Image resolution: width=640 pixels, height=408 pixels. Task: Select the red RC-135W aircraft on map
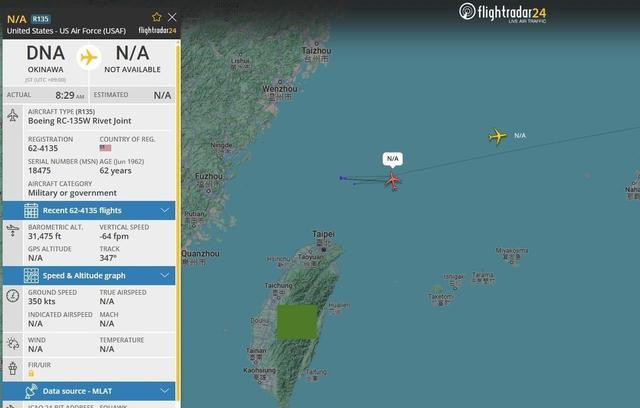[393, 181]
